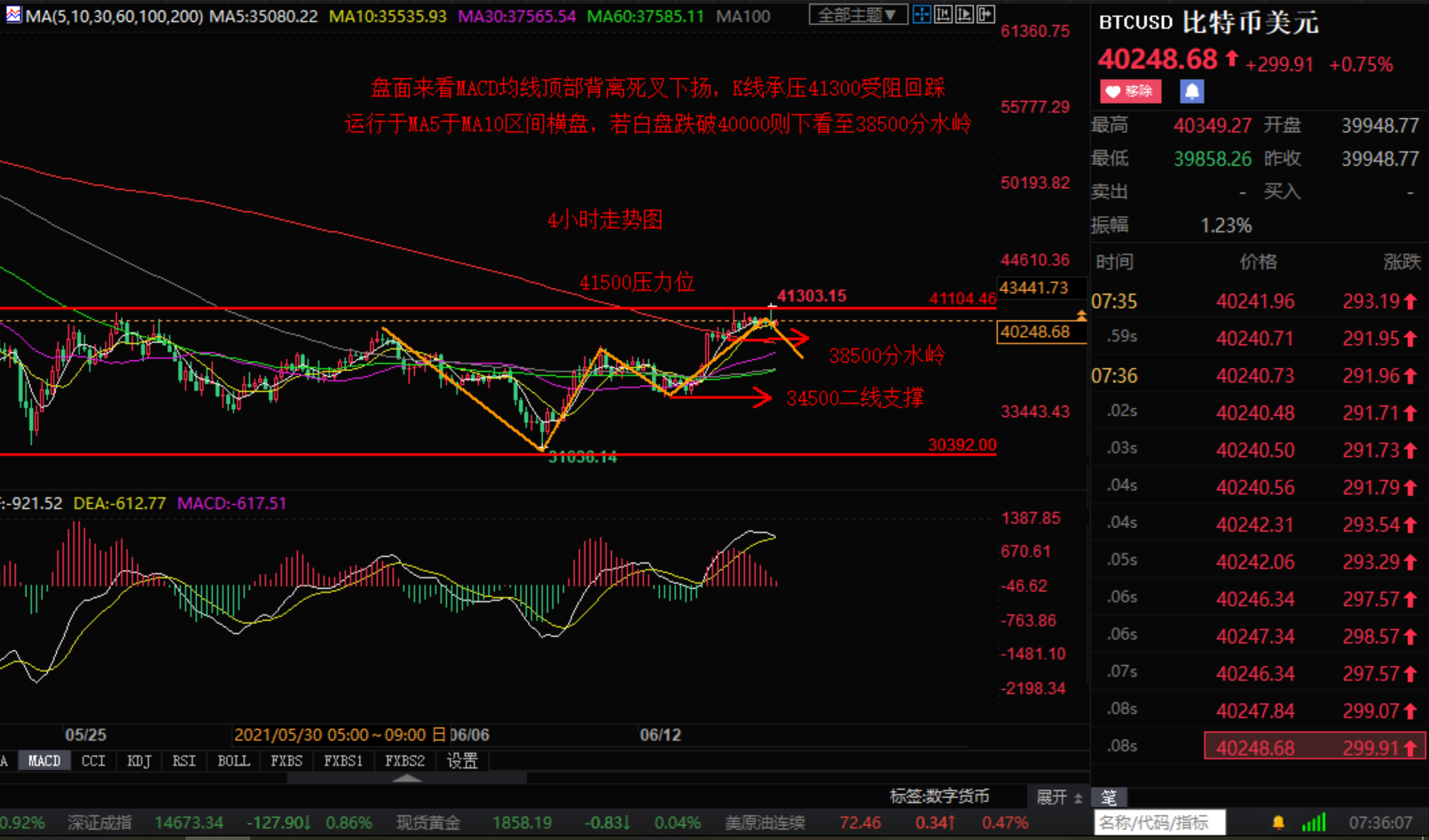Click the upward triangle panel collapse handle
The height and width of the screenshot is (840, 1429).
[x=407, y=778]
